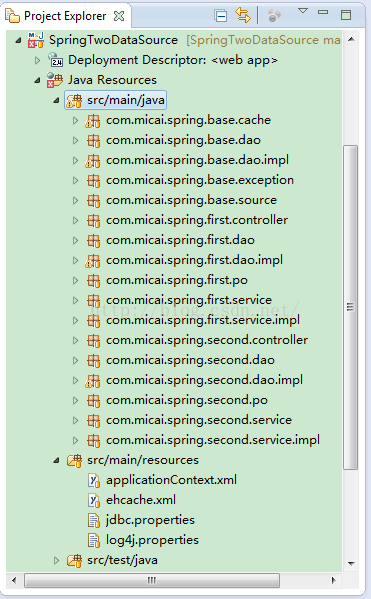This screenshot has width=371, height=599.
Task: Click com.micai.spring.first.service package icon
Action: tap(94, 301)
